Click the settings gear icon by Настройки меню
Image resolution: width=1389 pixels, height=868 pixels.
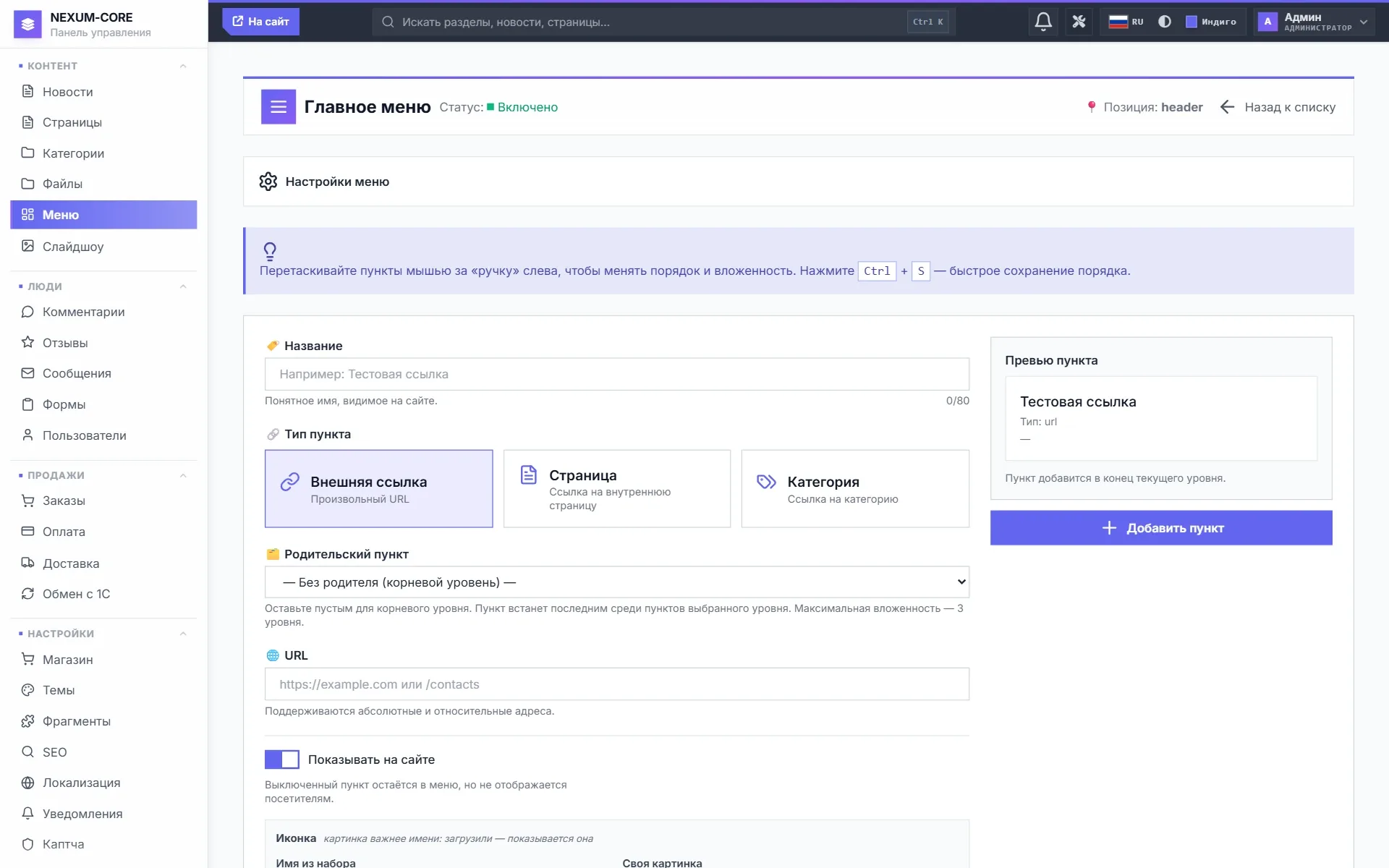[268, 182]
